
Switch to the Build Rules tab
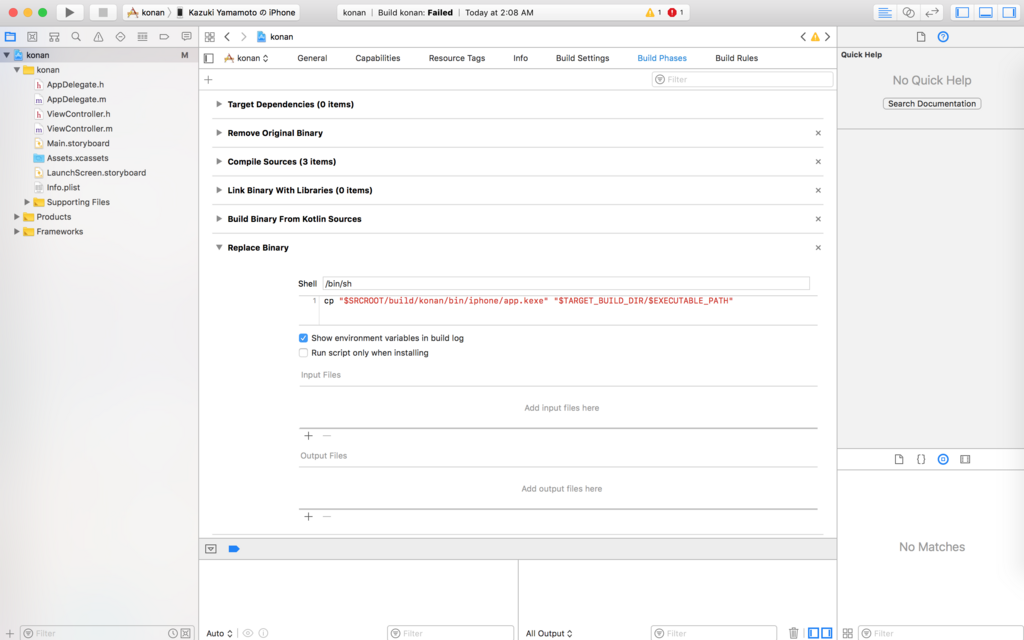737,58
